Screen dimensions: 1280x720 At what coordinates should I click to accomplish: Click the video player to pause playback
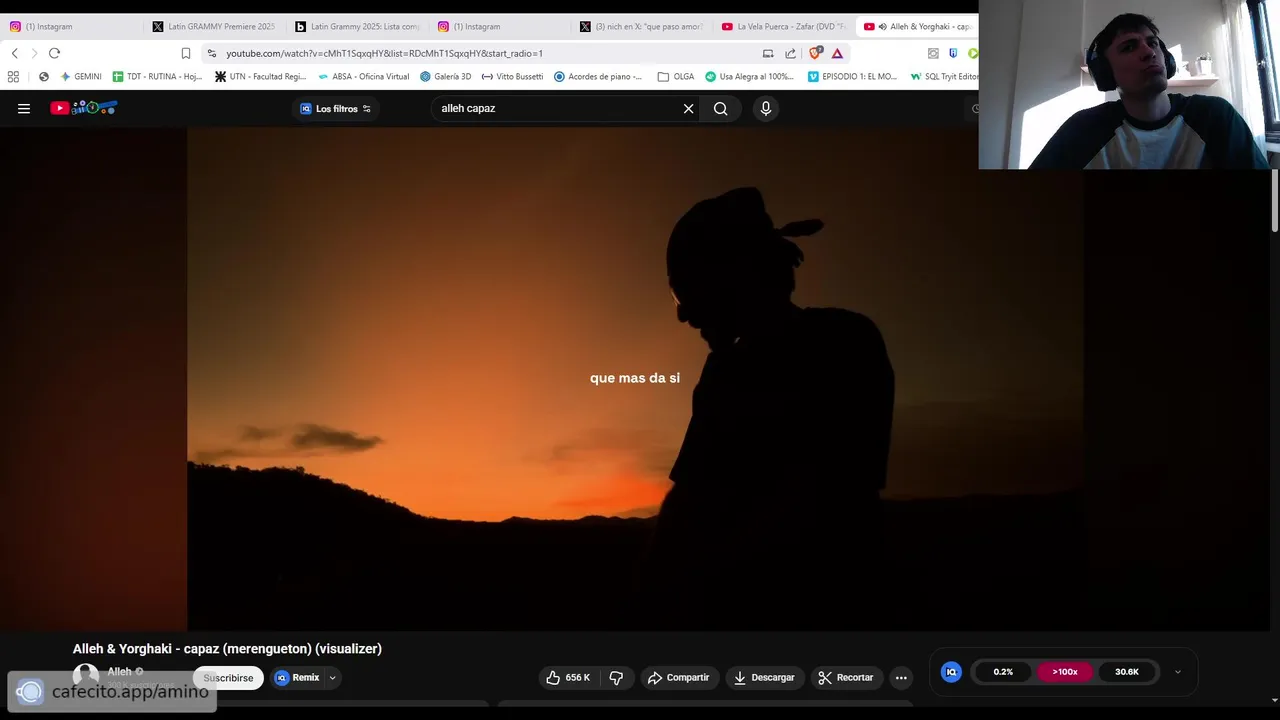tap(635, 379)
